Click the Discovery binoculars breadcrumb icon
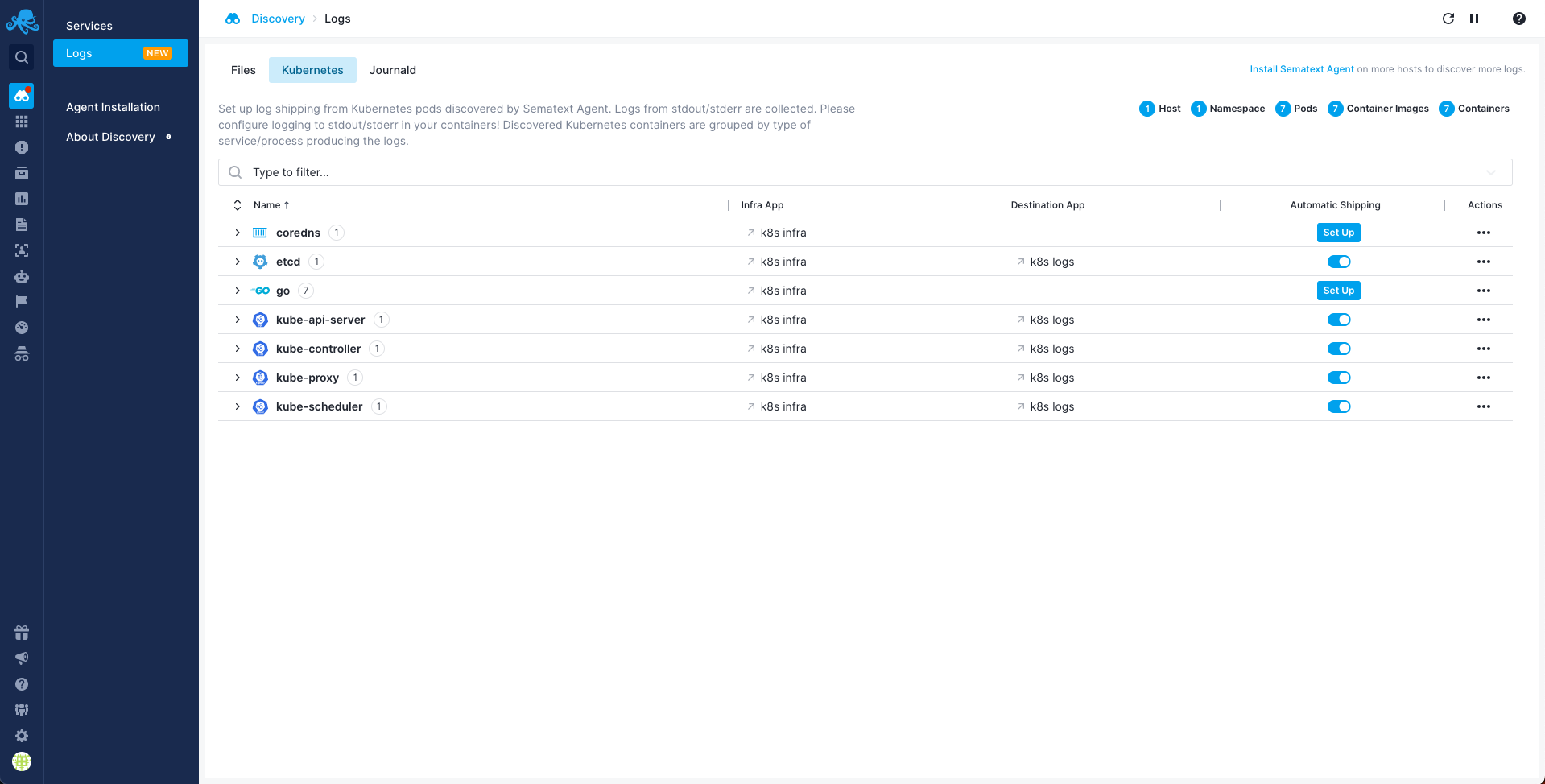The image size is (1545, 784). click(233, 19)
